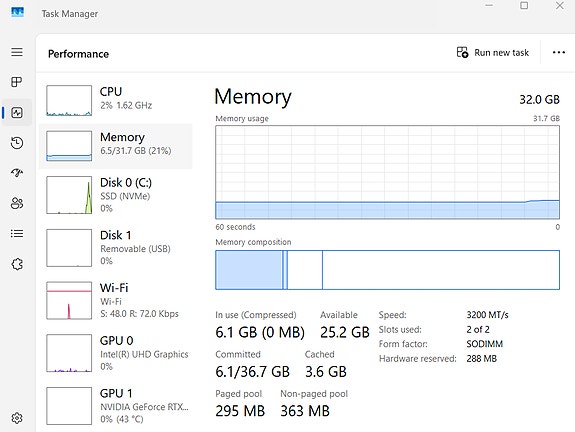Switch to the Users page icon

tap(17, 203)
